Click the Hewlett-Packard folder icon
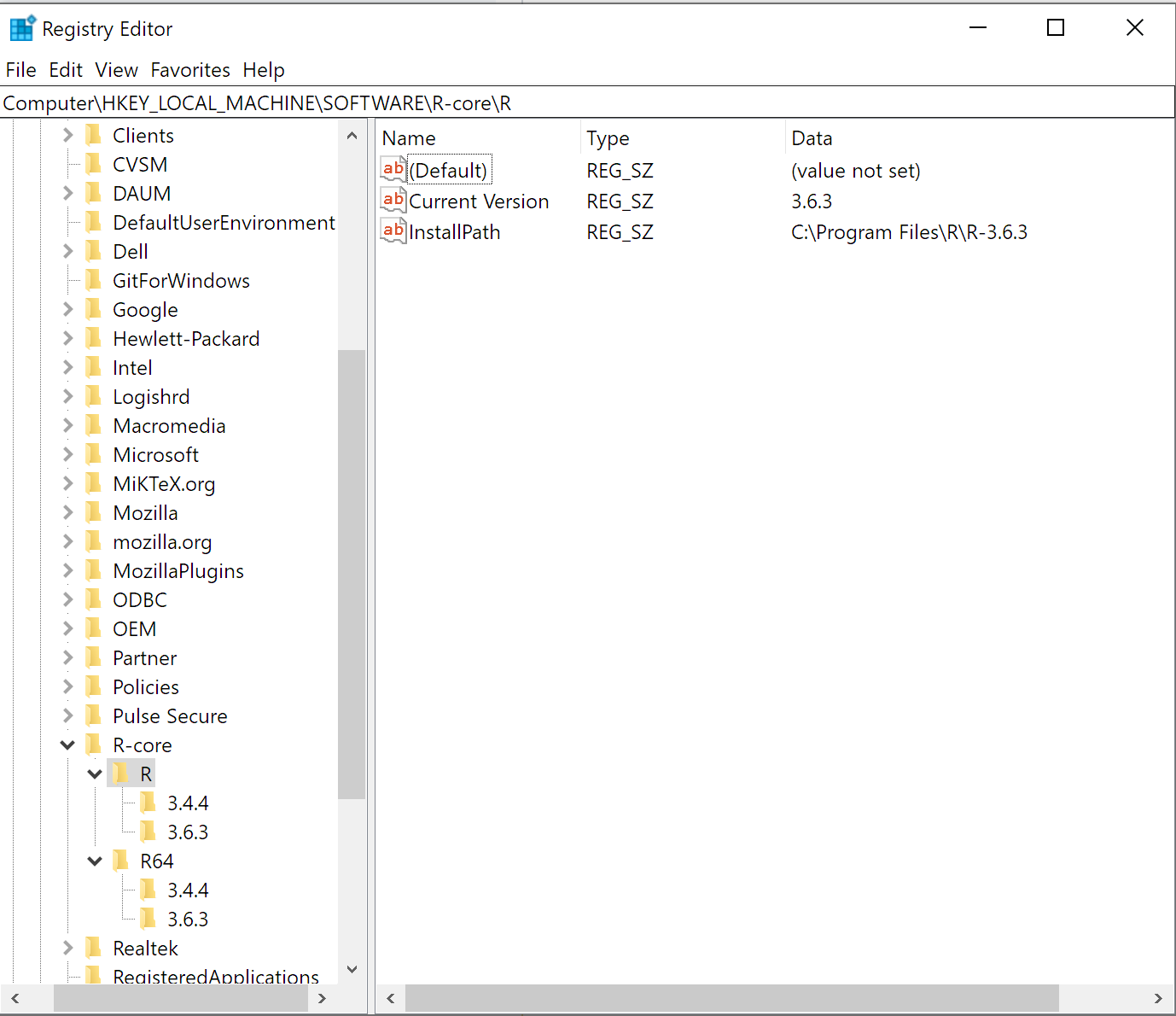 [x=94, y=338]
